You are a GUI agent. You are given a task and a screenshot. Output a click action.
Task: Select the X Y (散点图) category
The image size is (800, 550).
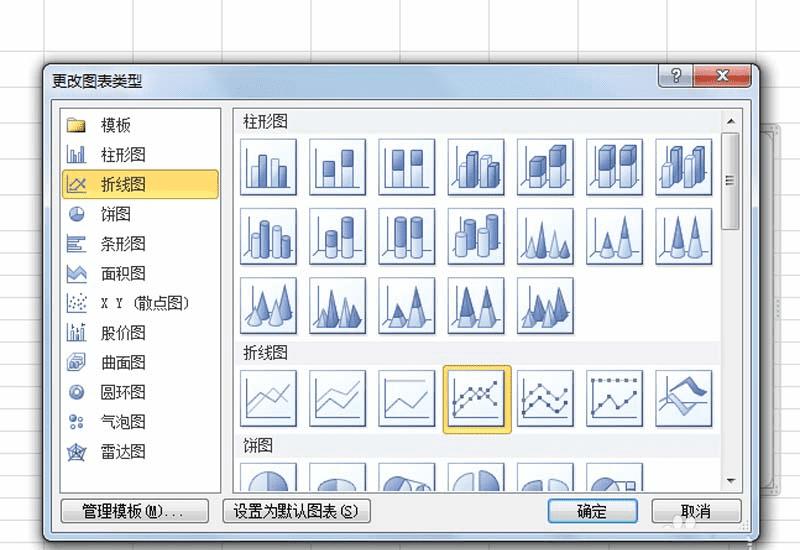tap(140, 303)
